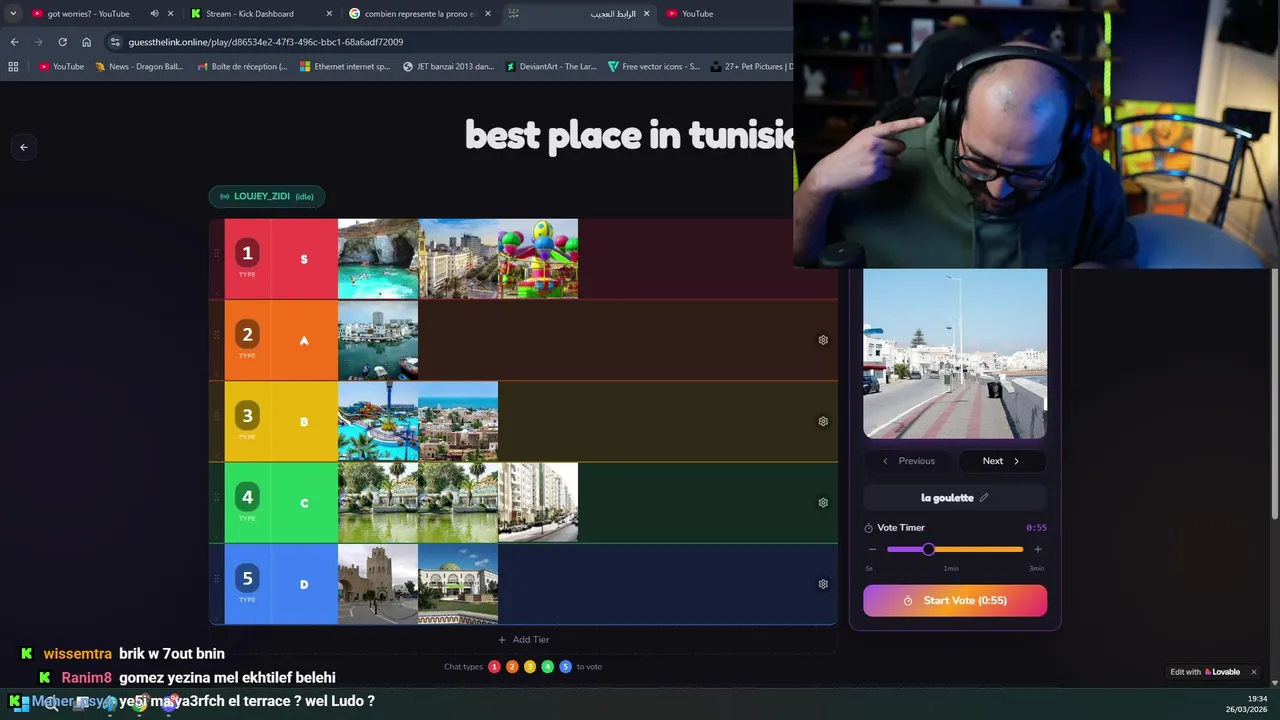Select the marina harbor image in A tier

click(378, 340)
